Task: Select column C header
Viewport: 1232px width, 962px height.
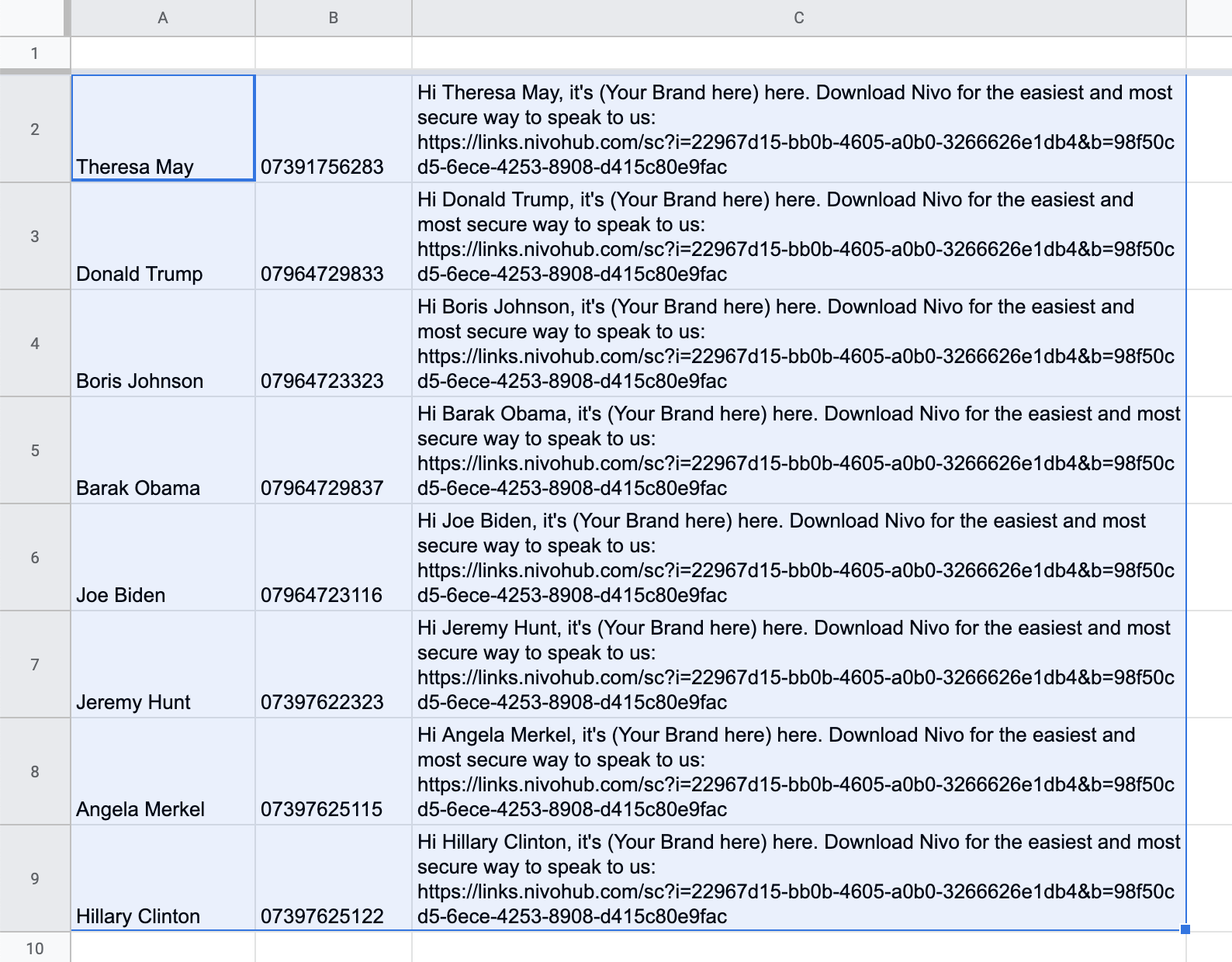Action: [798, 18]
